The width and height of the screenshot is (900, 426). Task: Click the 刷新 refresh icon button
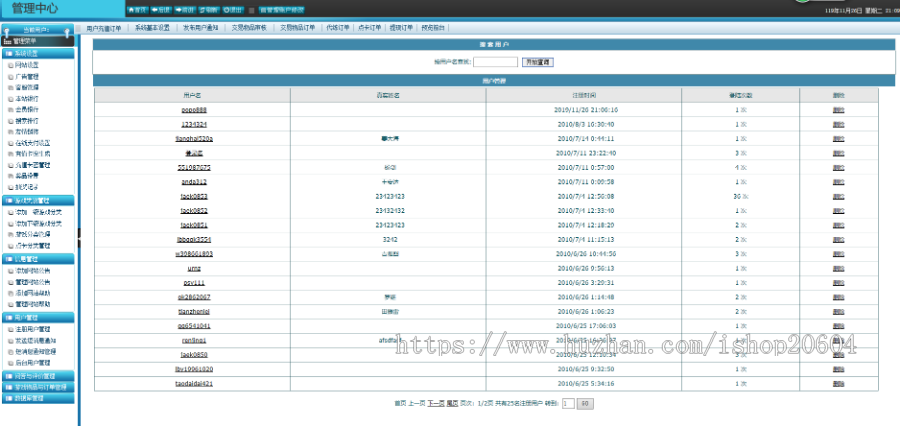(x=209, y=10)
